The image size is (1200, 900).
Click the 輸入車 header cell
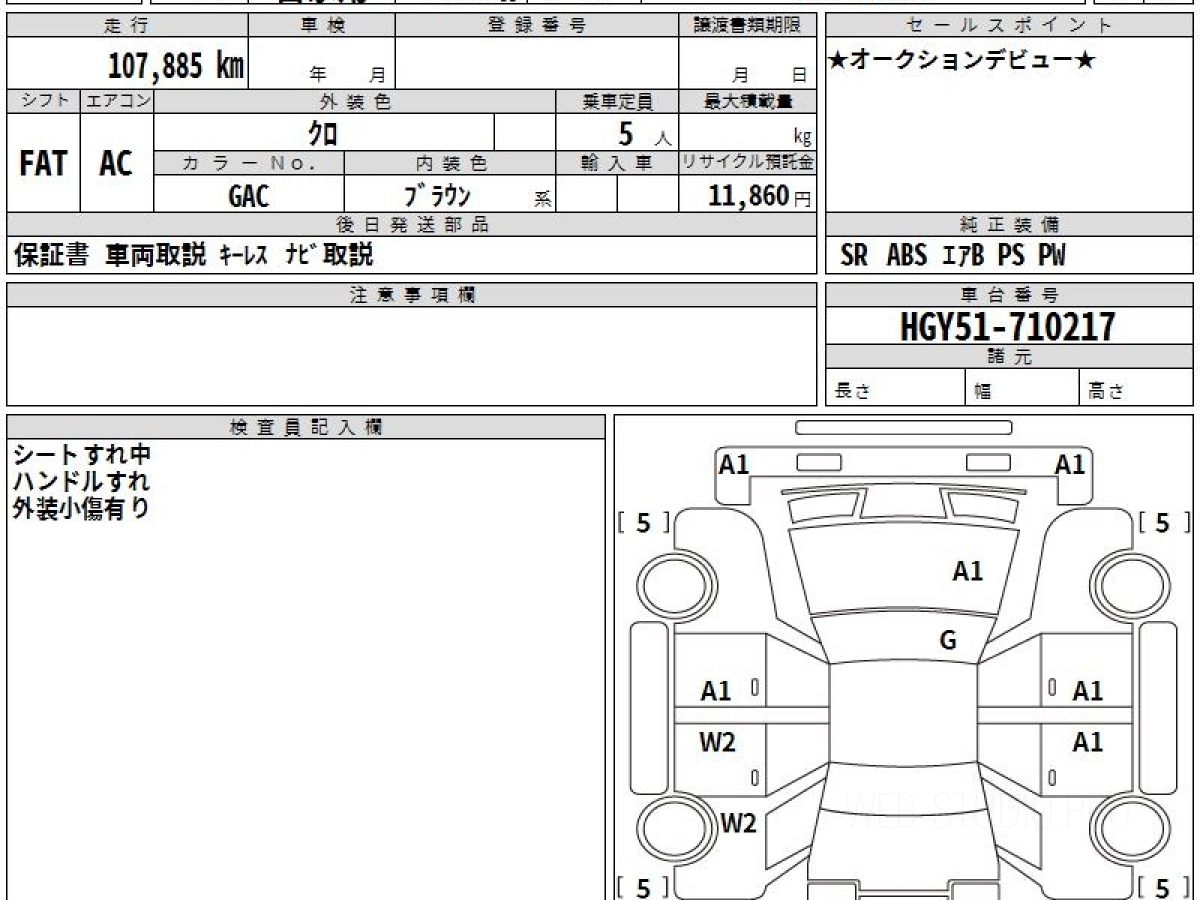click(x=617, y=163)
